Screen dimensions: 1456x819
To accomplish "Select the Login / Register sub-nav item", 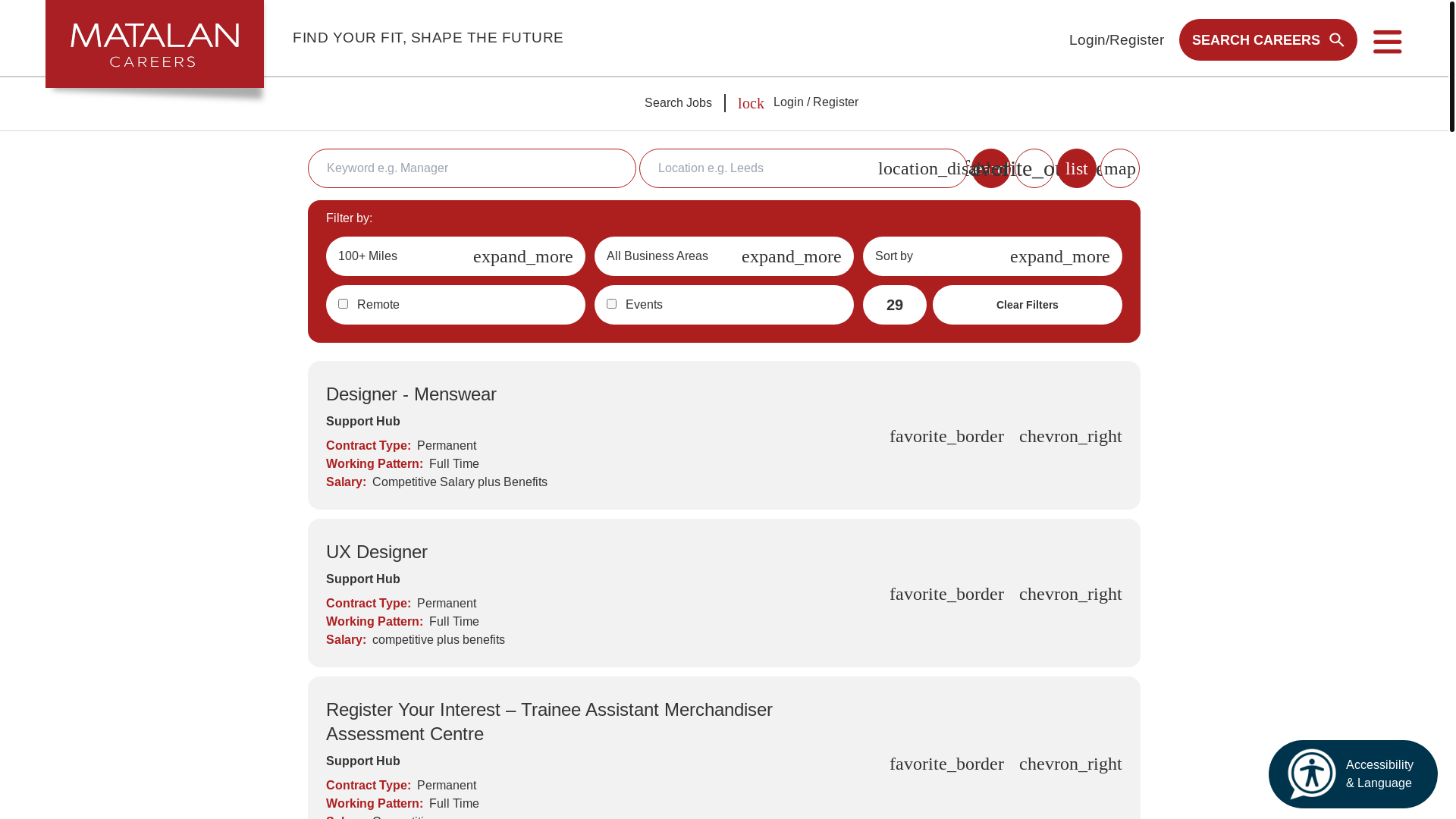I will 816,102.
